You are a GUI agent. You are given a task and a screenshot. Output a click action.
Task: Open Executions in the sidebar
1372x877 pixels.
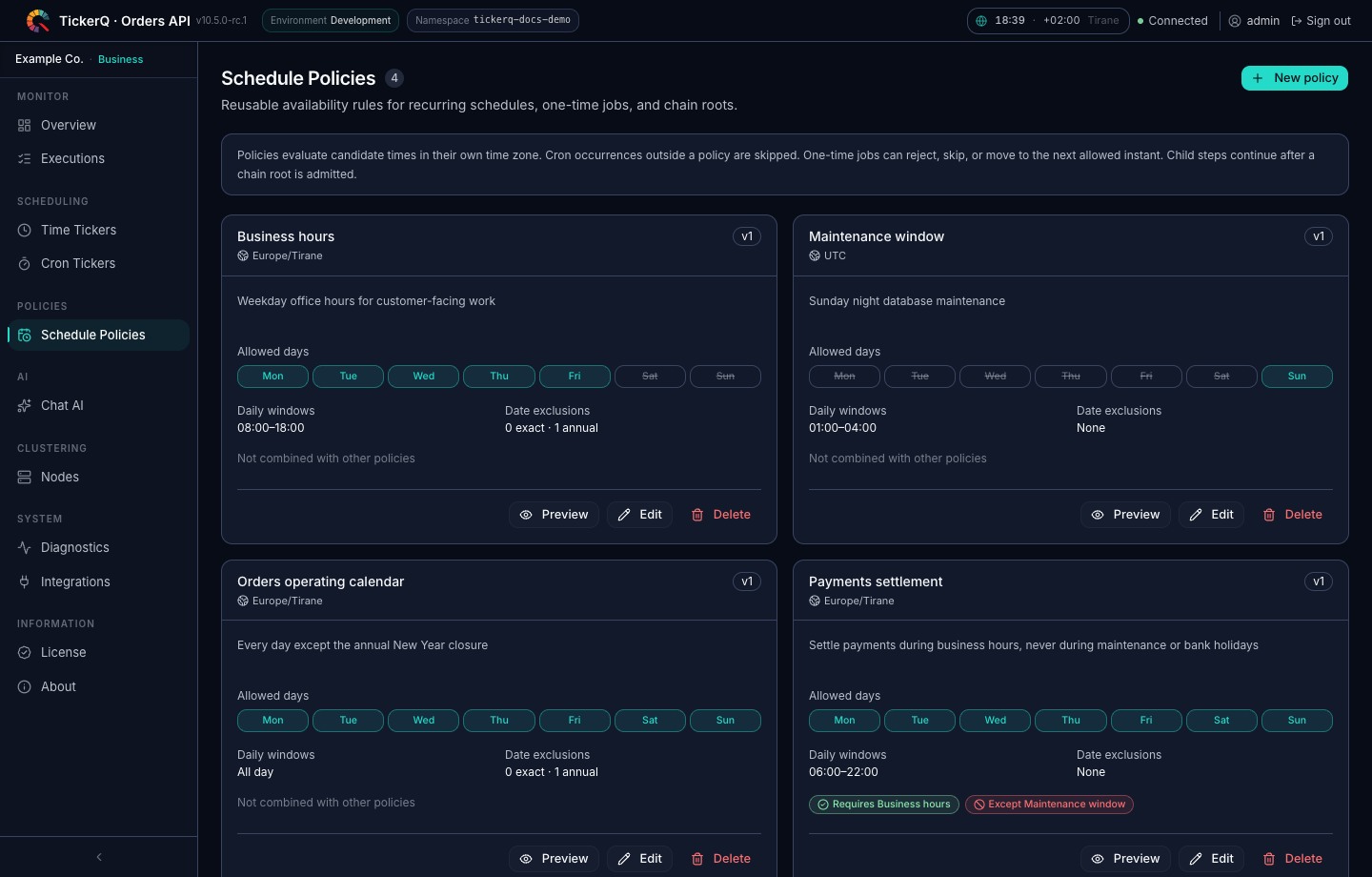point(99,158)
